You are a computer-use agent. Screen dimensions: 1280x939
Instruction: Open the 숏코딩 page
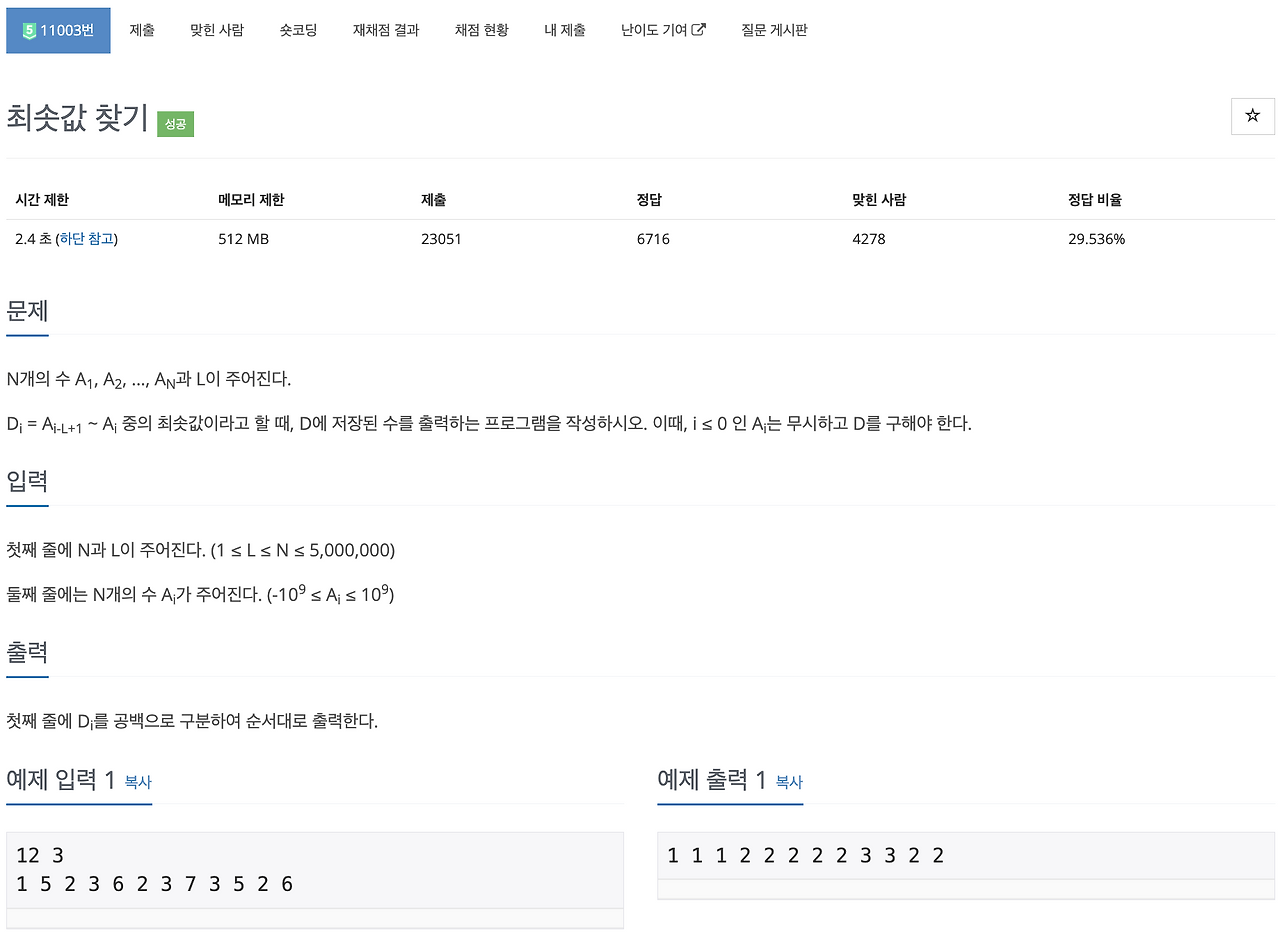click(x=297, y=30)
